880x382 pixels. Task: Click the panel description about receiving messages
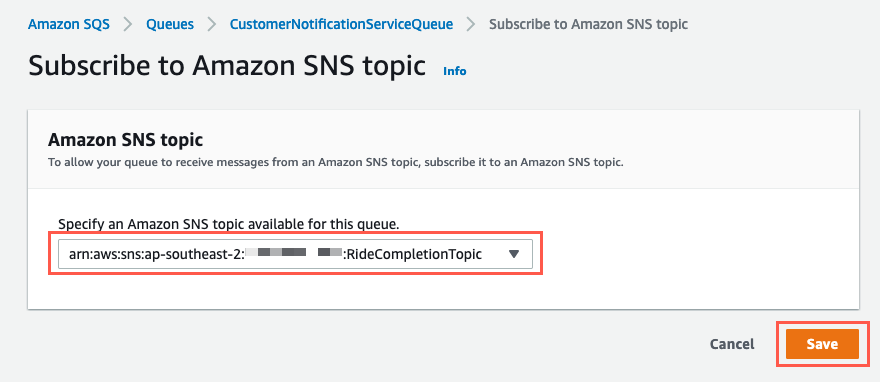pyautogui.click(x=336, y=163)
